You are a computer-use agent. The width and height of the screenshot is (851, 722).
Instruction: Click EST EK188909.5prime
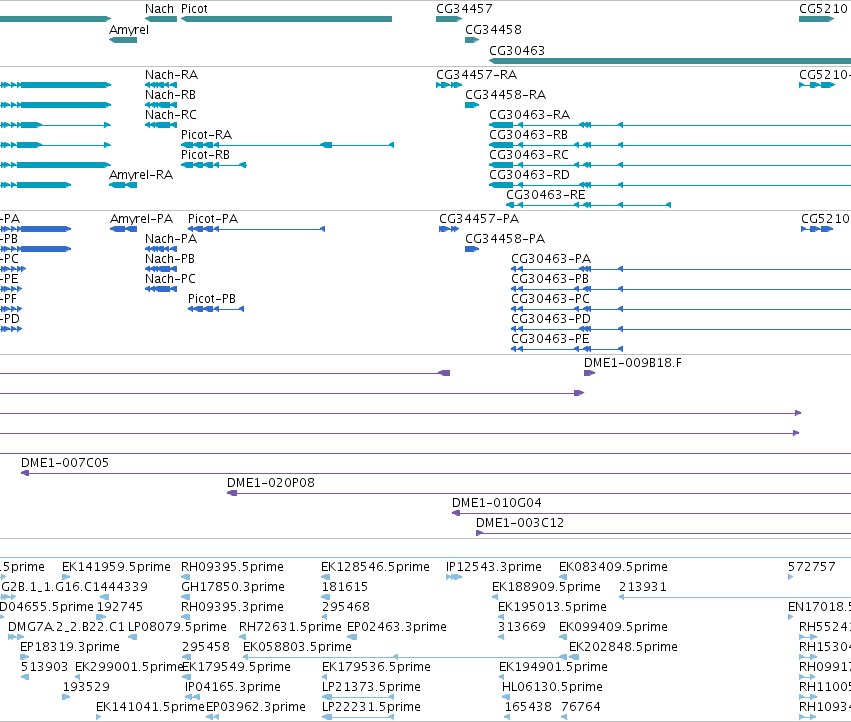tap(546, 587)
